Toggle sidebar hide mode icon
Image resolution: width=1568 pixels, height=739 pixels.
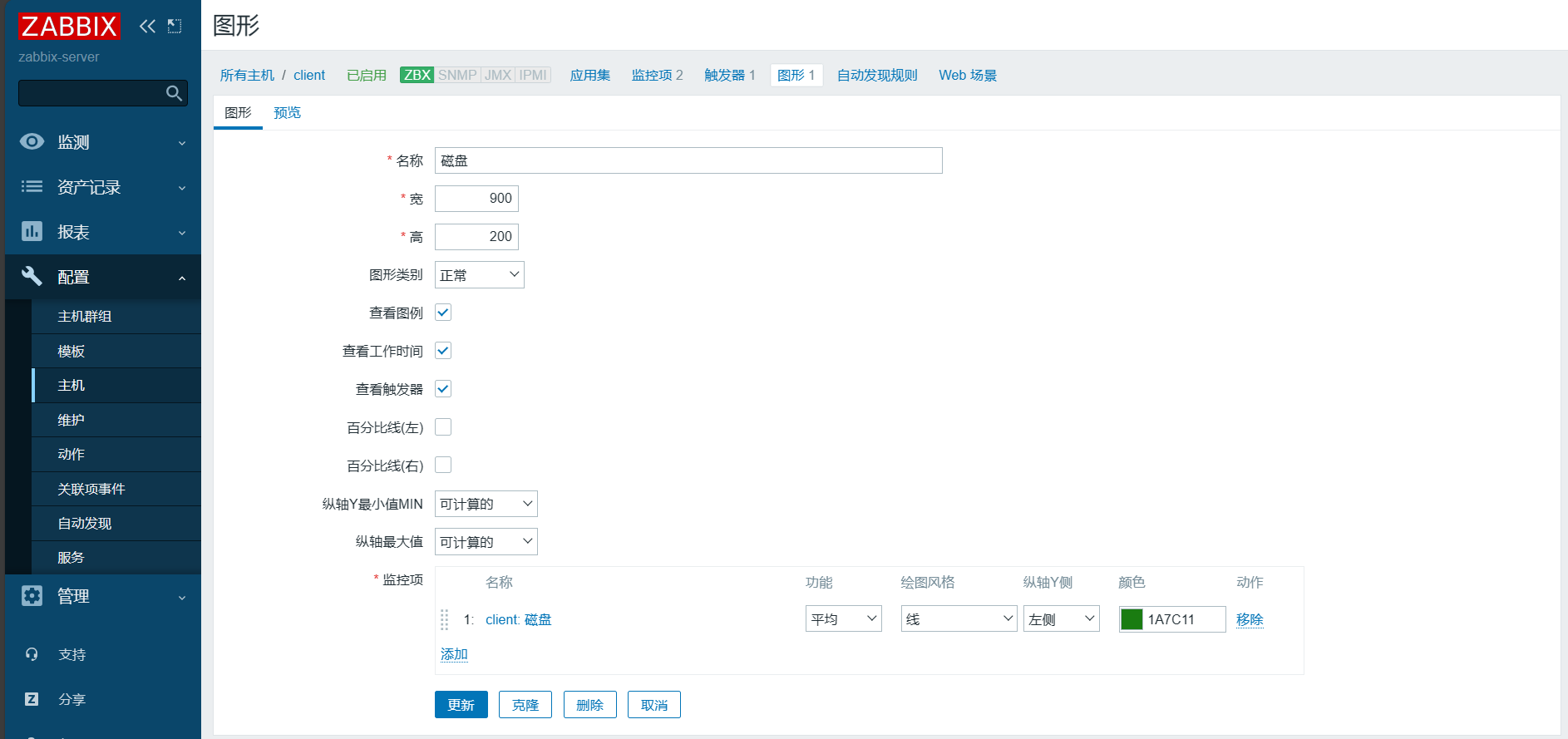(175, 26)
